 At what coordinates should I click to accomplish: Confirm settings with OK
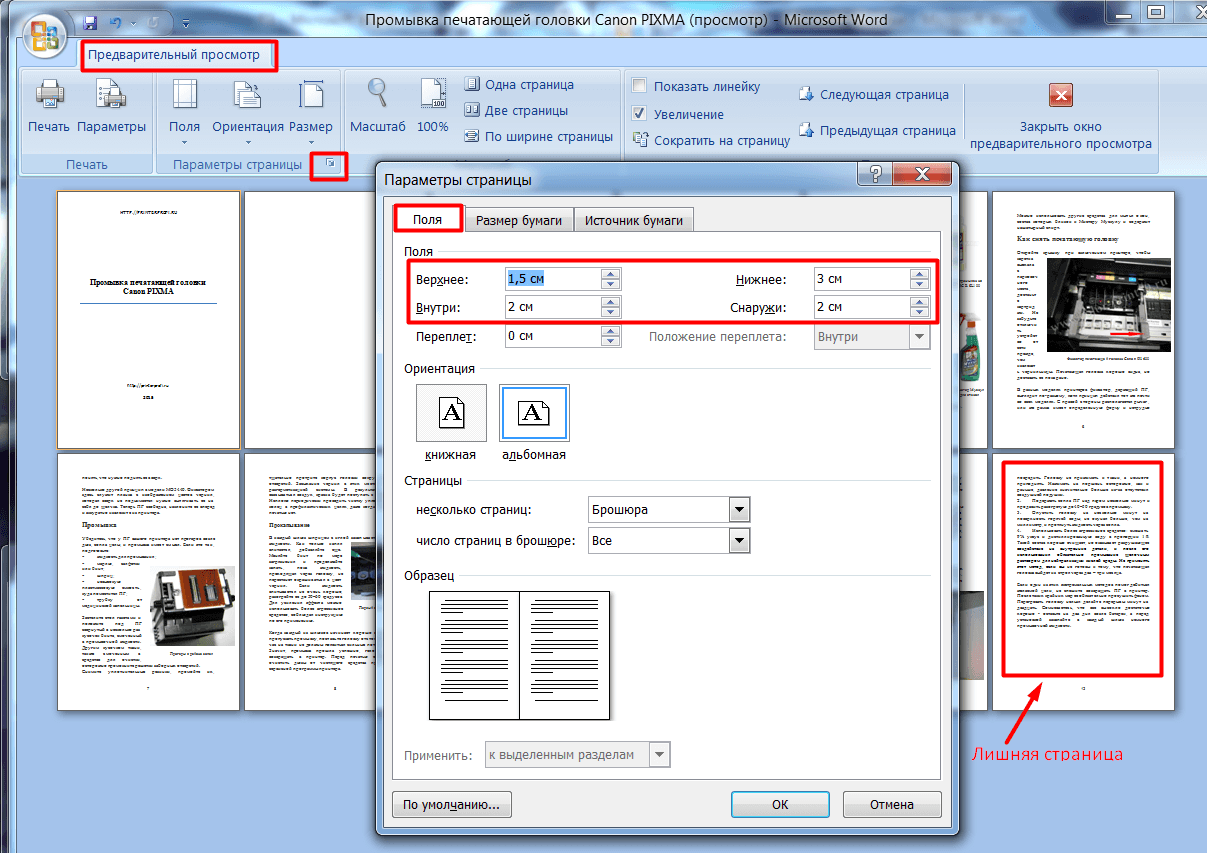[x=779, y=804]
